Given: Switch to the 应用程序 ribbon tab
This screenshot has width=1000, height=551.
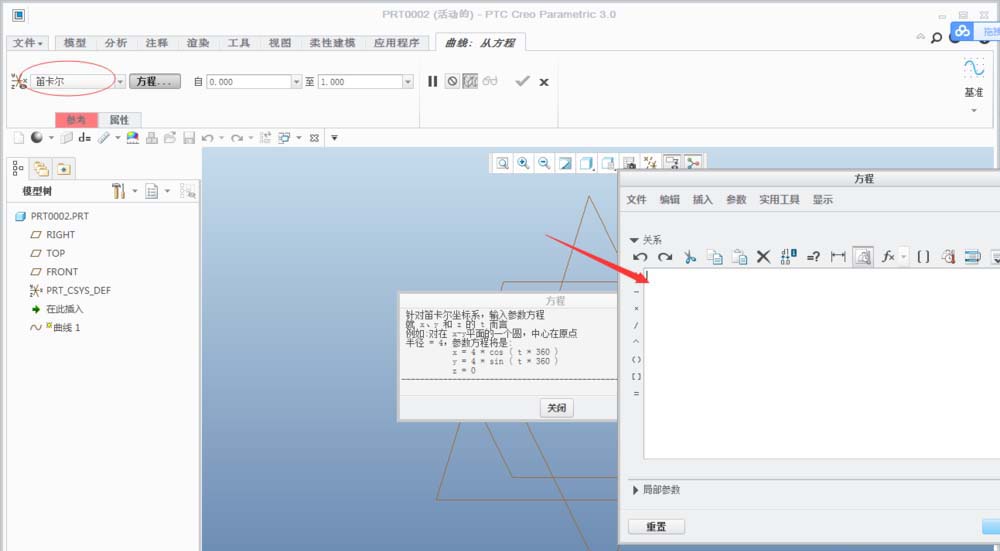Looking at the screenshot, I should click(397, 43).
